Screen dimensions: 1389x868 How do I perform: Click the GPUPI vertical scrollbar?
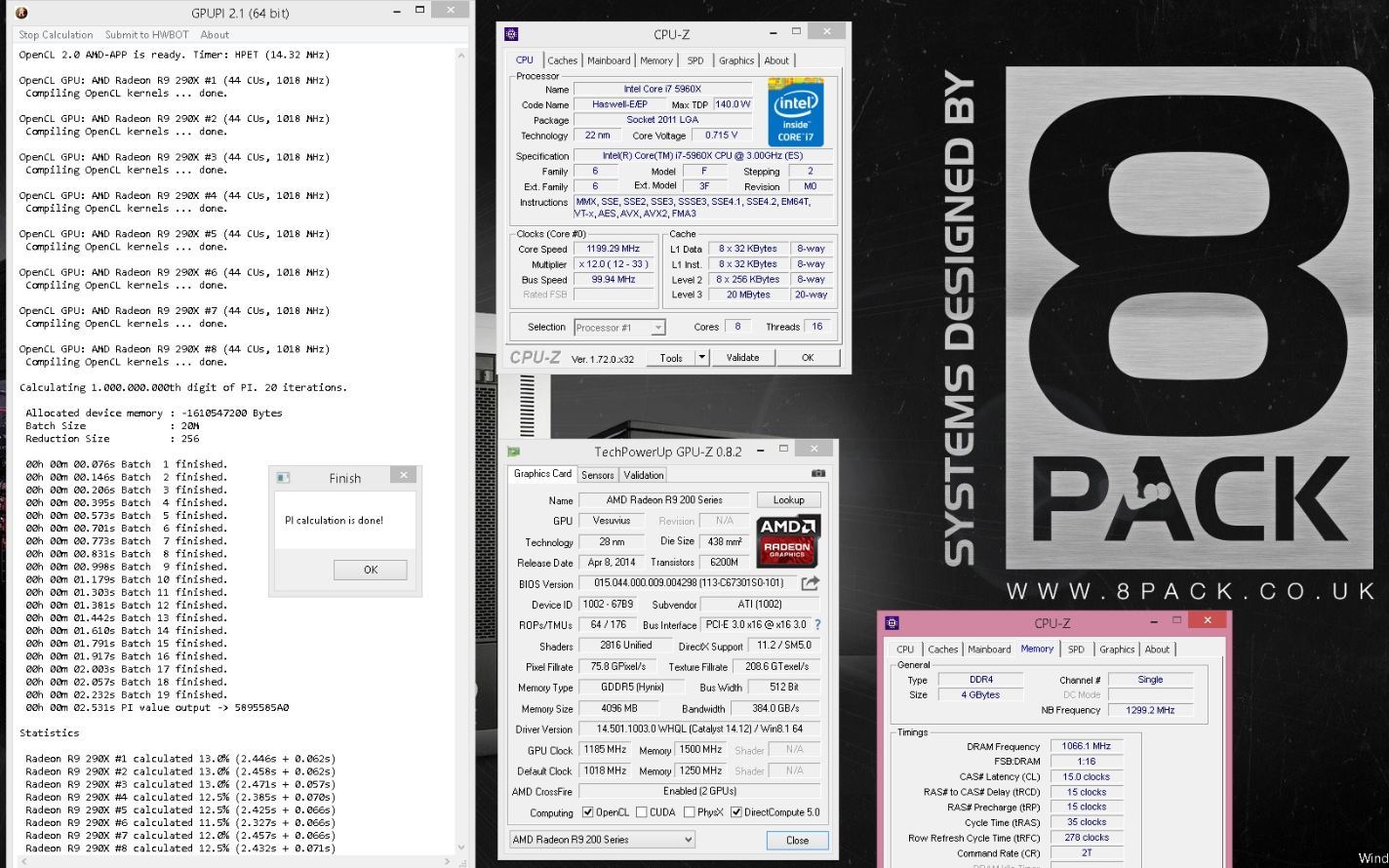coord(462,451)
